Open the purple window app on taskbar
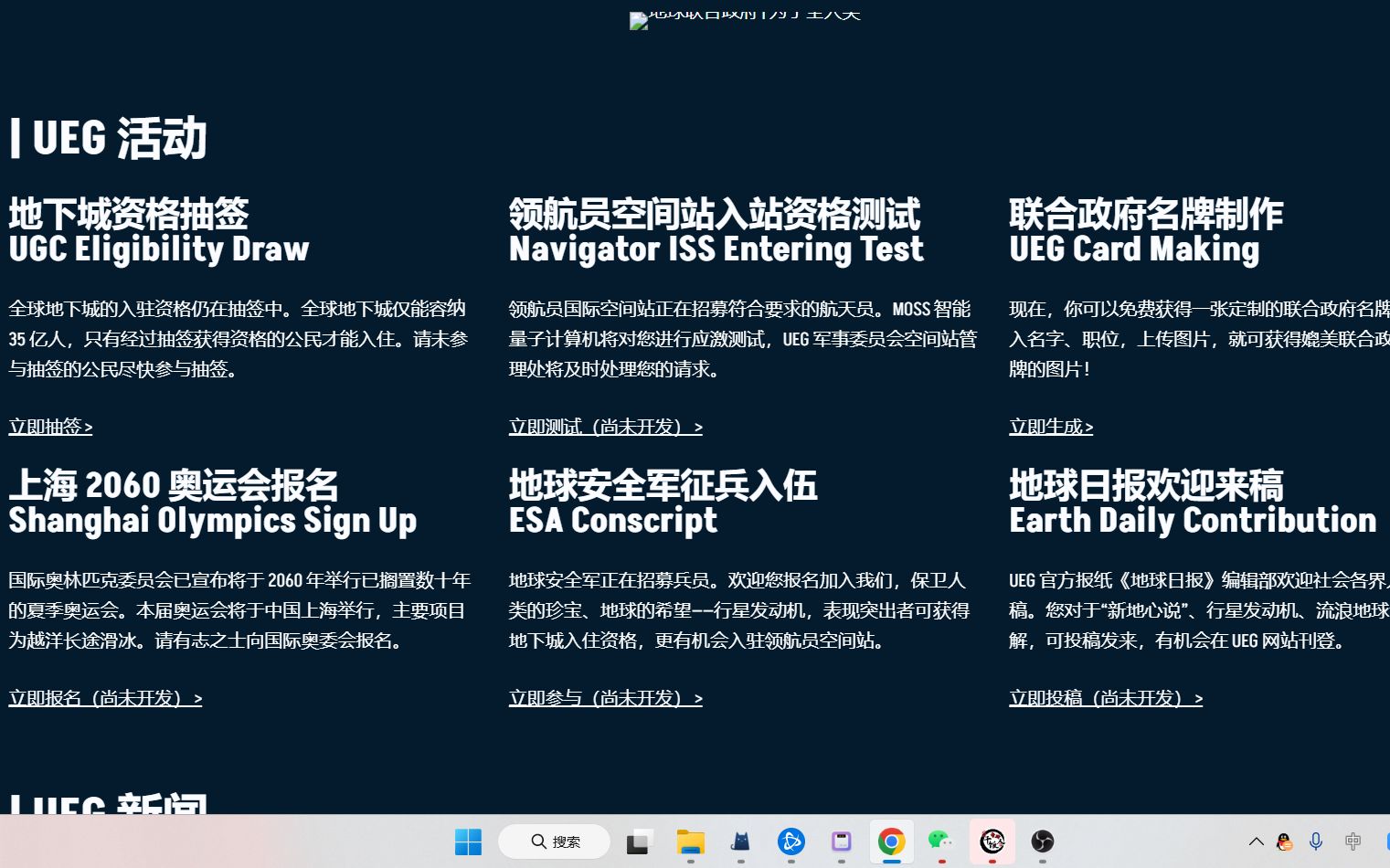Viewport: 1390px width, 868px height. click(x=841, y=842)
